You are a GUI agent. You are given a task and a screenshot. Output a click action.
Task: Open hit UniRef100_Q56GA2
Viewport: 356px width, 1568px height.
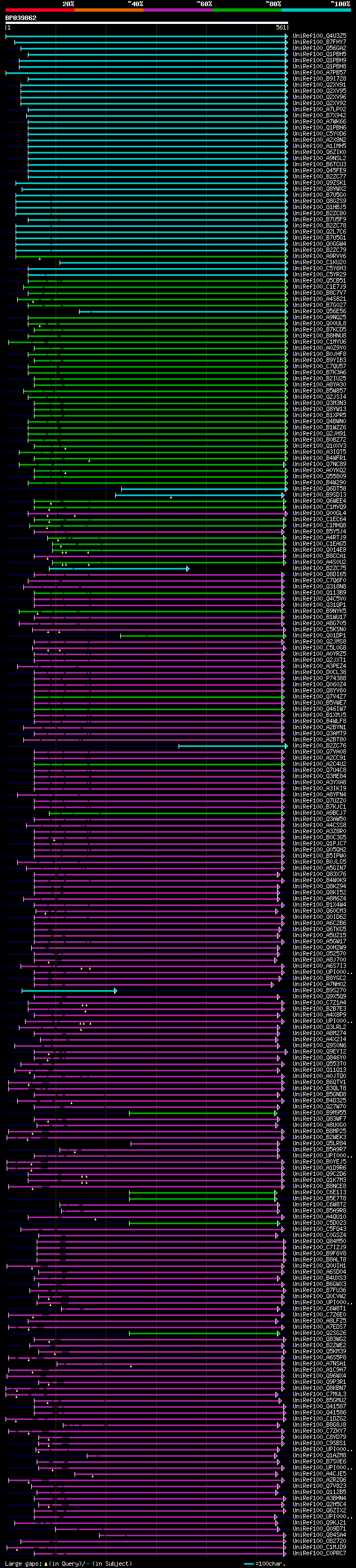(319, 48)
